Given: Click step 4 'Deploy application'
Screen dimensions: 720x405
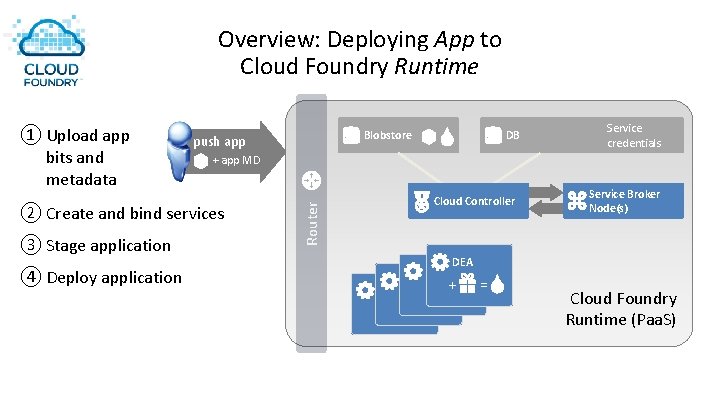Looking at the screenshot, I should pos(101,277).
